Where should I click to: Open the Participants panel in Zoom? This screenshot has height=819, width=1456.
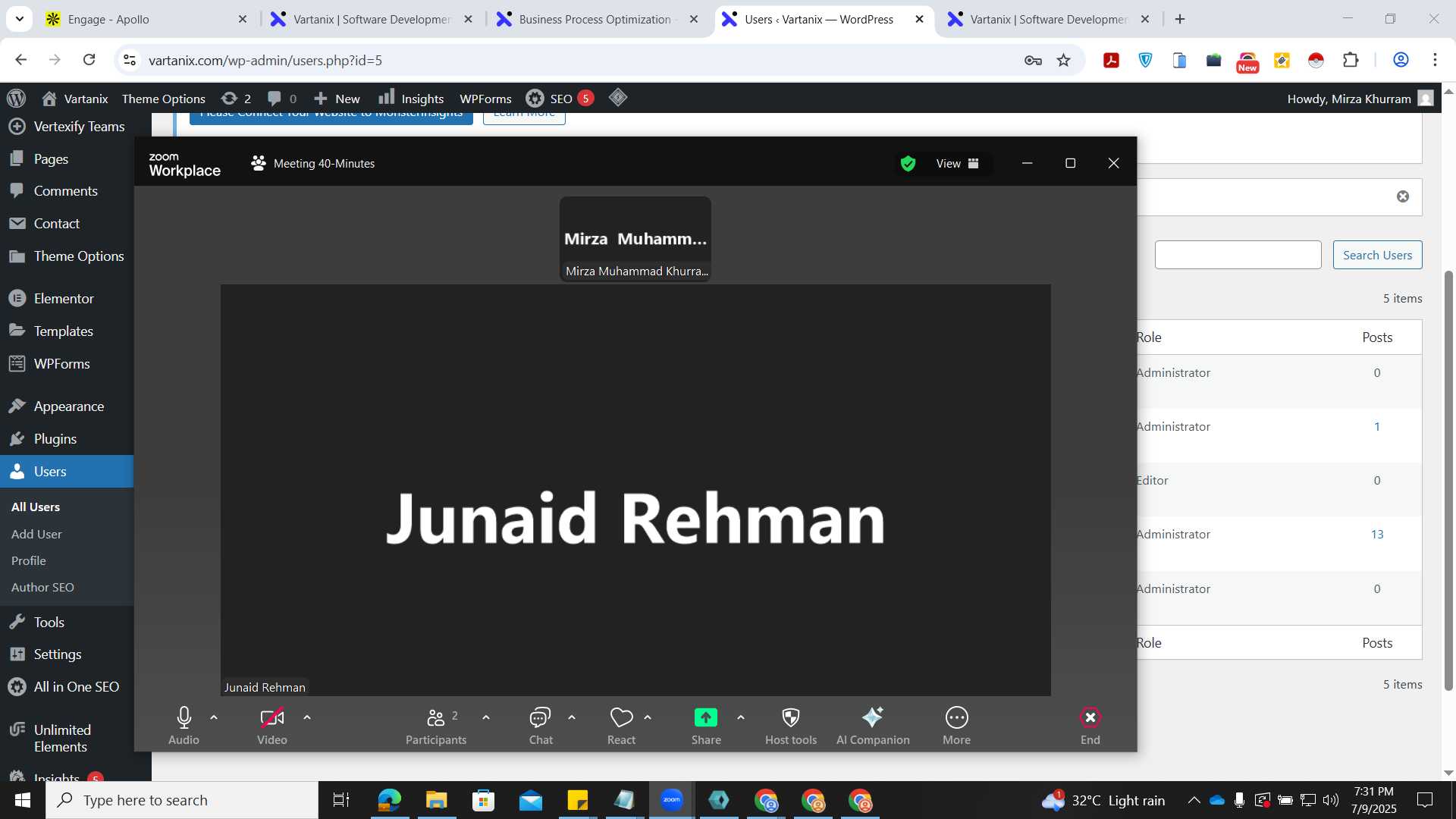click(x=436, y=725)
